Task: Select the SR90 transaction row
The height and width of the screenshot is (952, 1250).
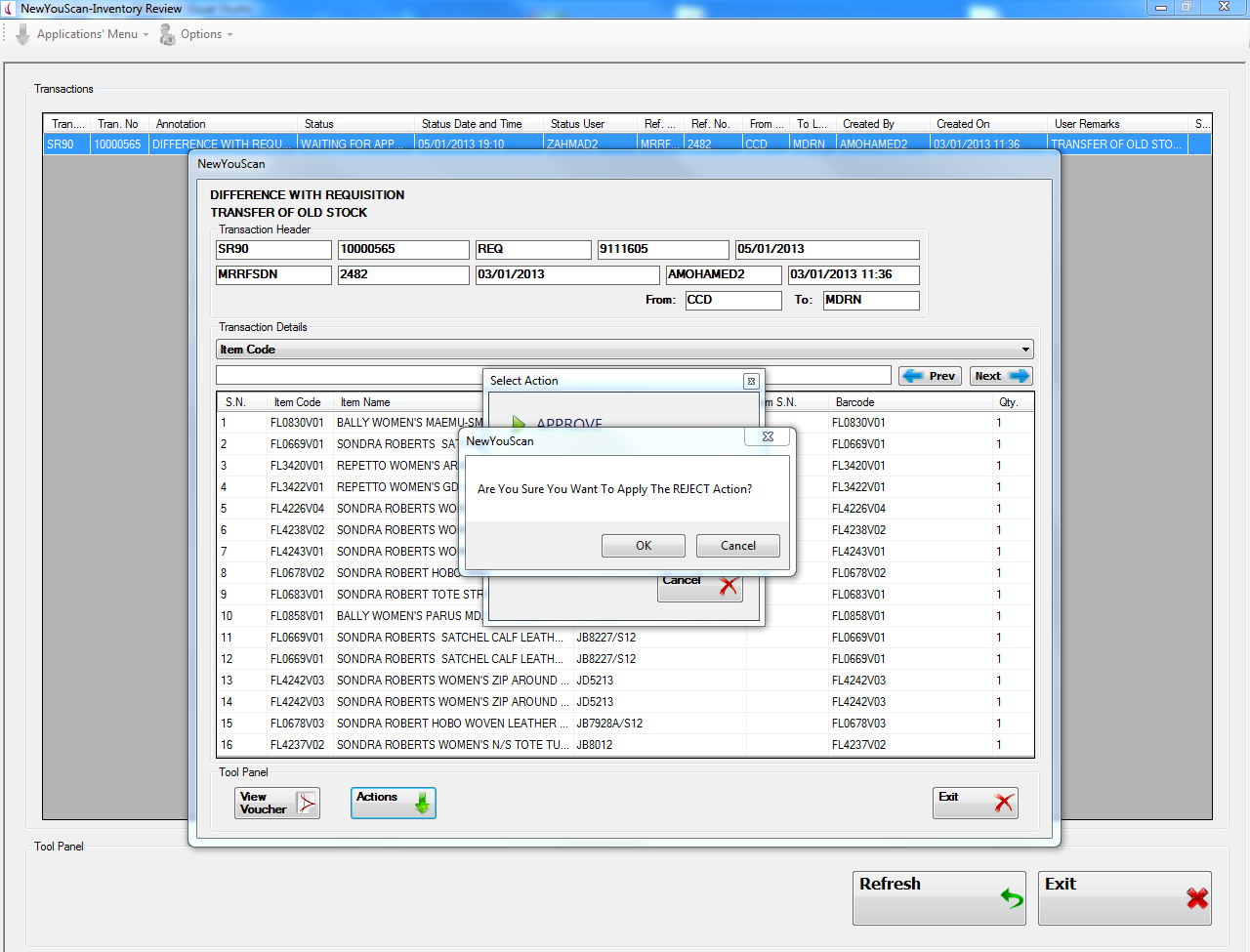Action: tap(625, 145)
